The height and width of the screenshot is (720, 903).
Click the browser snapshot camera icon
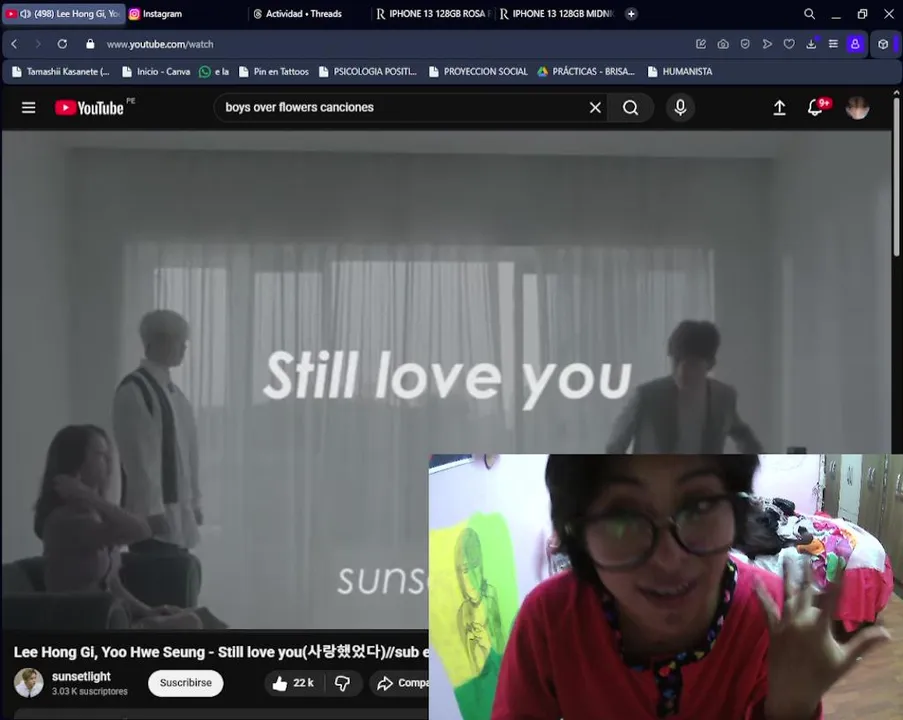tap(723, 44)
